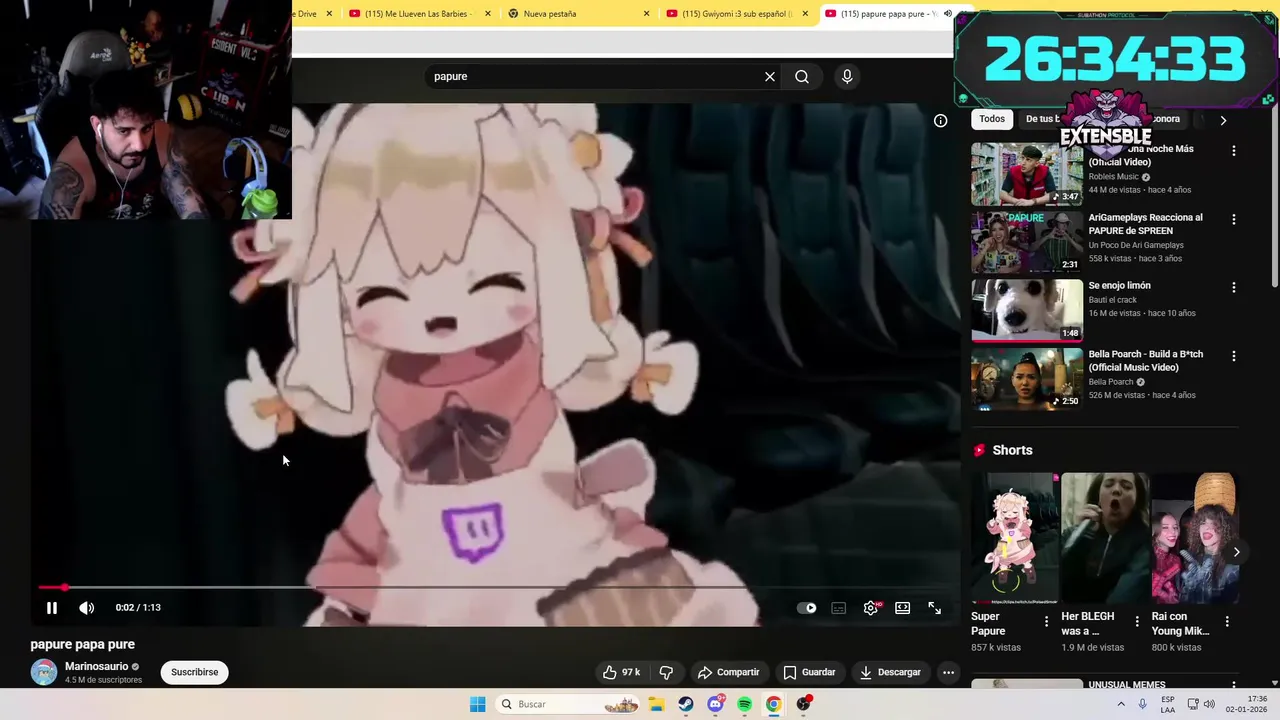Open Steam from the taskbar

click(686, 704)
